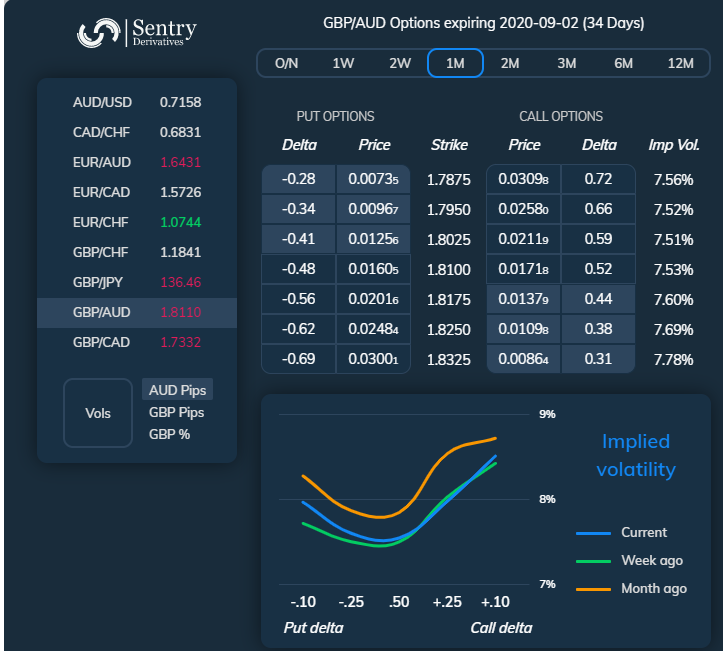Click call delta 0.38 cell
The height and width of the screenshot is (651, 723).
[x=598, y=329]
